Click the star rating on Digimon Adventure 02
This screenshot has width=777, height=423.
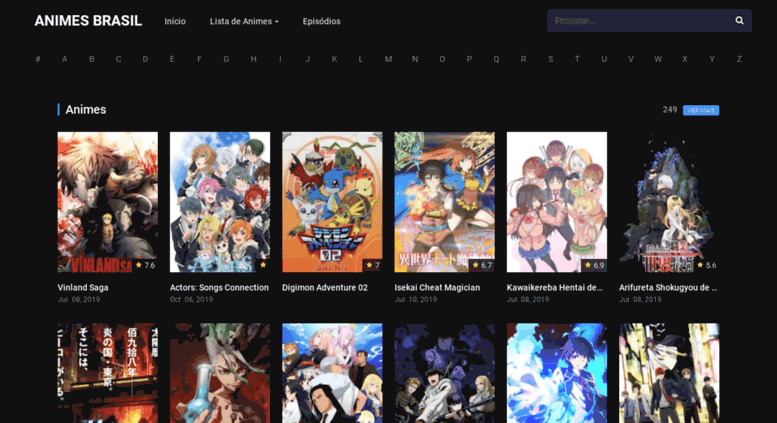(373, 265)
